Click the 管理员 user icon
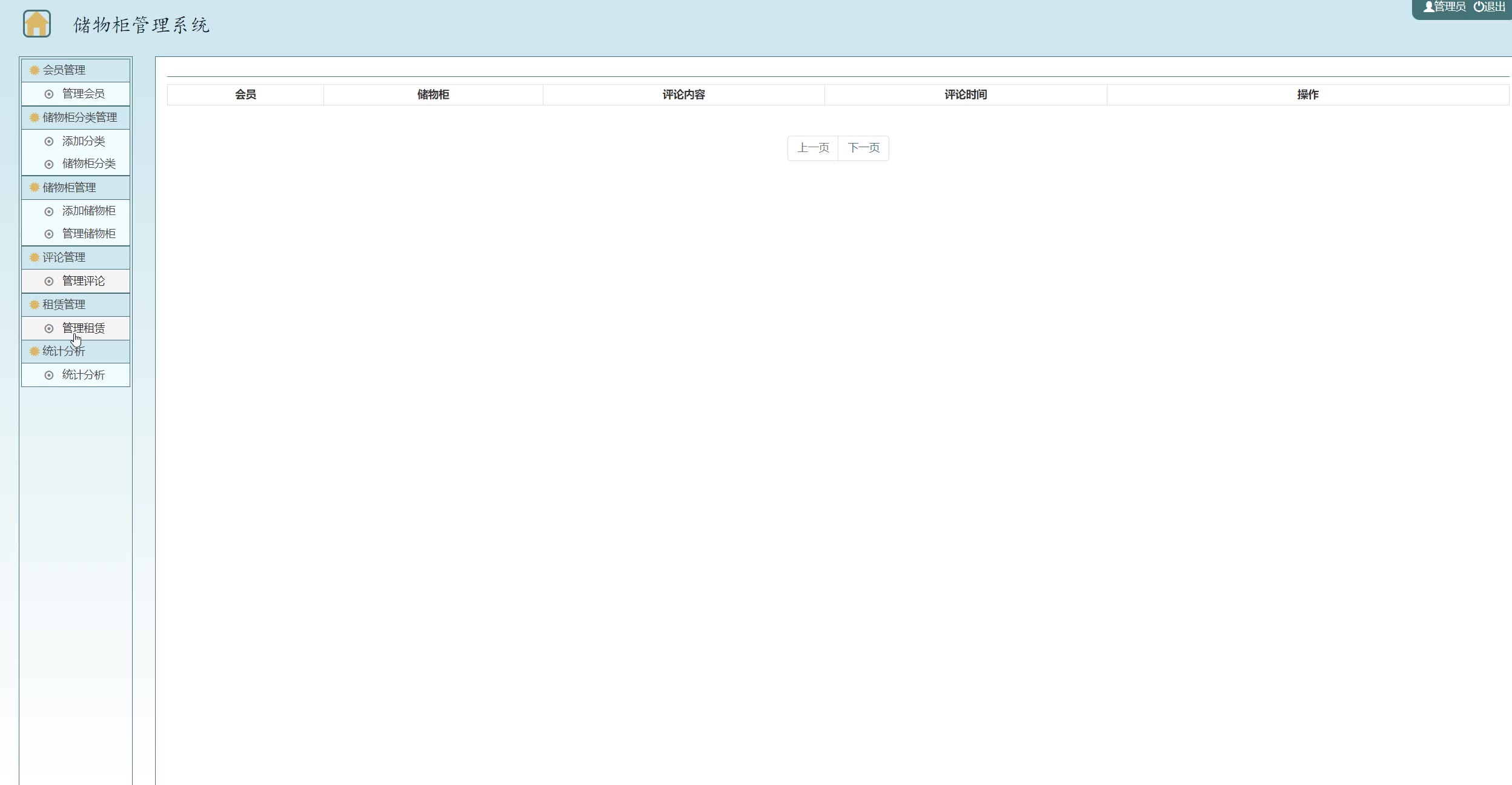Image resolution: width=1512 pixels, height=785 pixels. coord(1428,7)
